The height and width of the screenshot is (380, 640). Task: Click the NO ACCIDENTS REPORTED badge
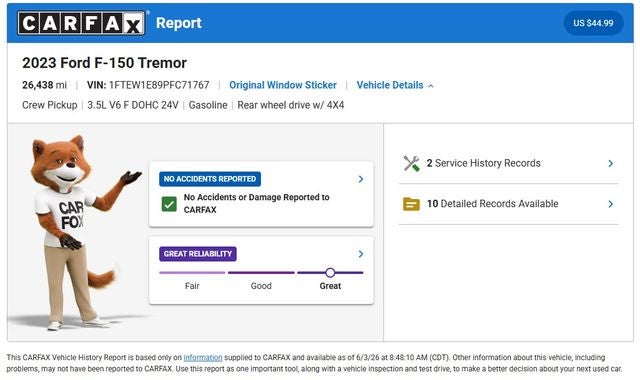(x=210, y=179)
